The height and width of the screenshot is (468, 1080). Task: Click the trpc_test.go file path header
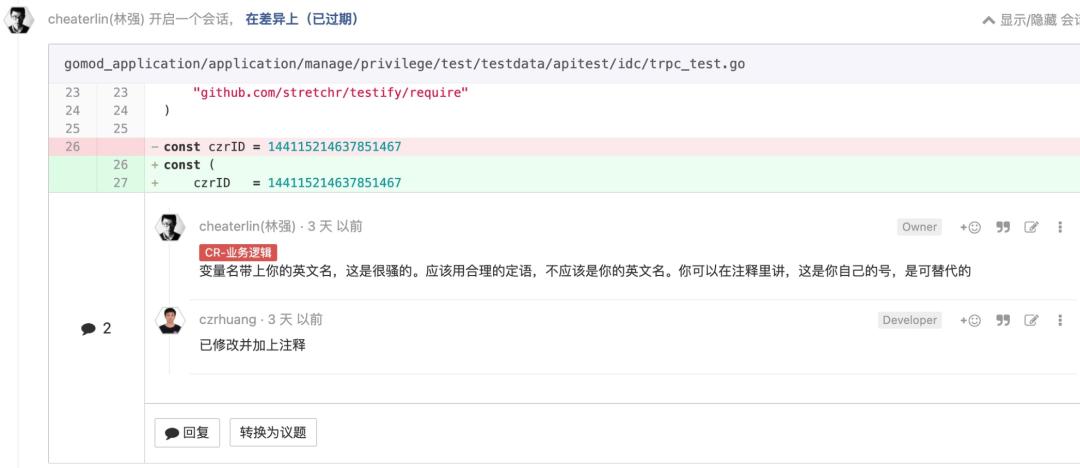pos(404,64)
